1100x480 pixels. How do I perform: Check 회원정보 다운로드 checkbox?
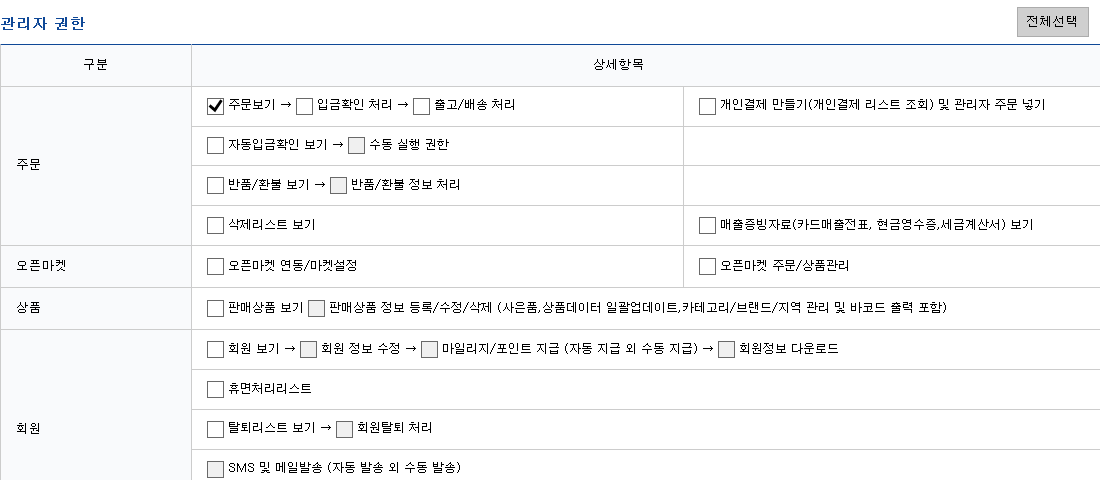point(727,350)
